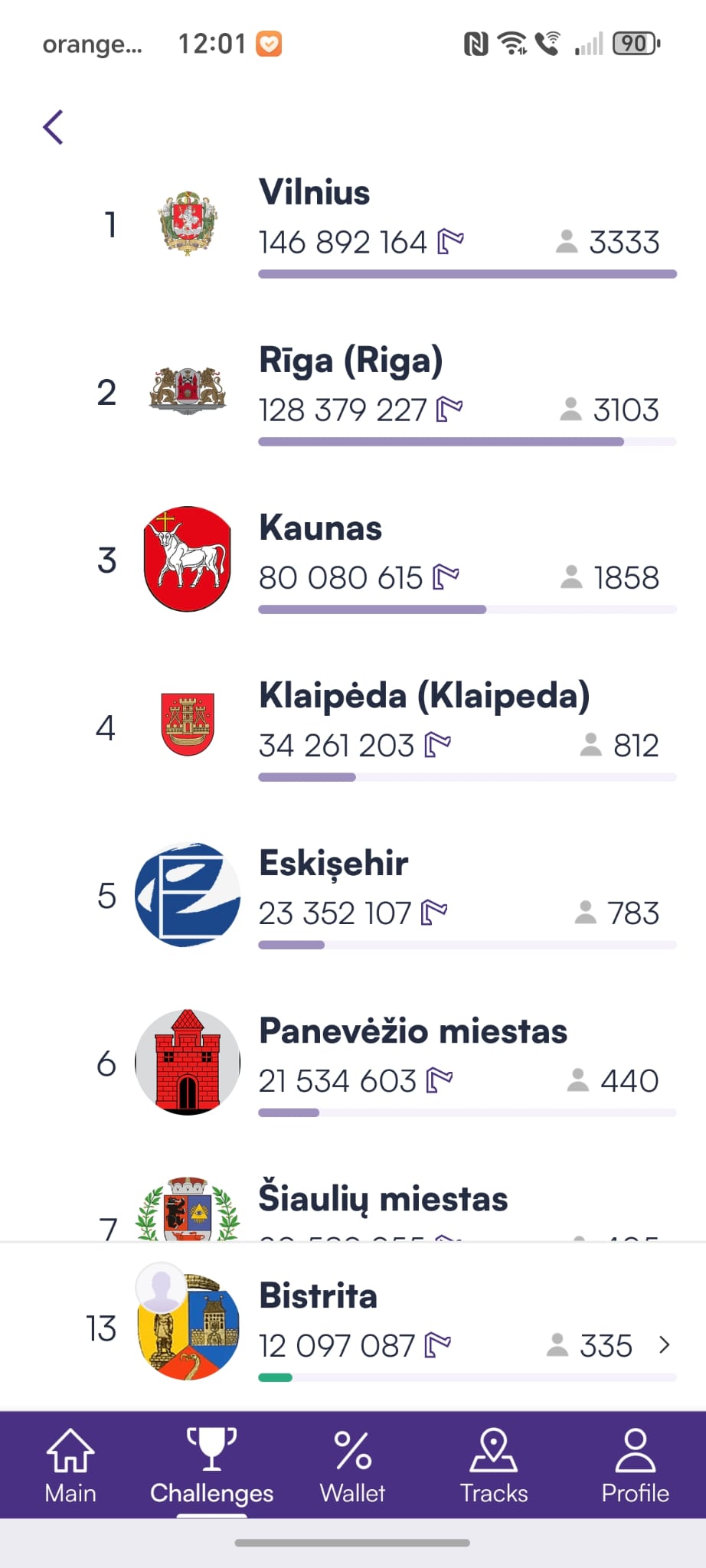The width and height of the screenshot is (706, 1568).
Task: Tap the Eskişehir blue logo
Action: pos(188,894)
